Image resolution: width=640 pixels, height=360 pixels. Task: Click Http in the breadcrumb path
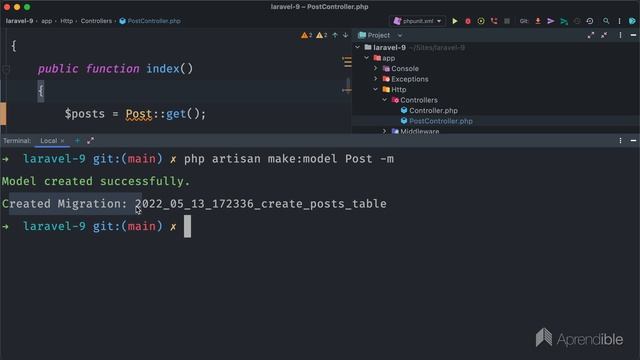pos(67,21)
